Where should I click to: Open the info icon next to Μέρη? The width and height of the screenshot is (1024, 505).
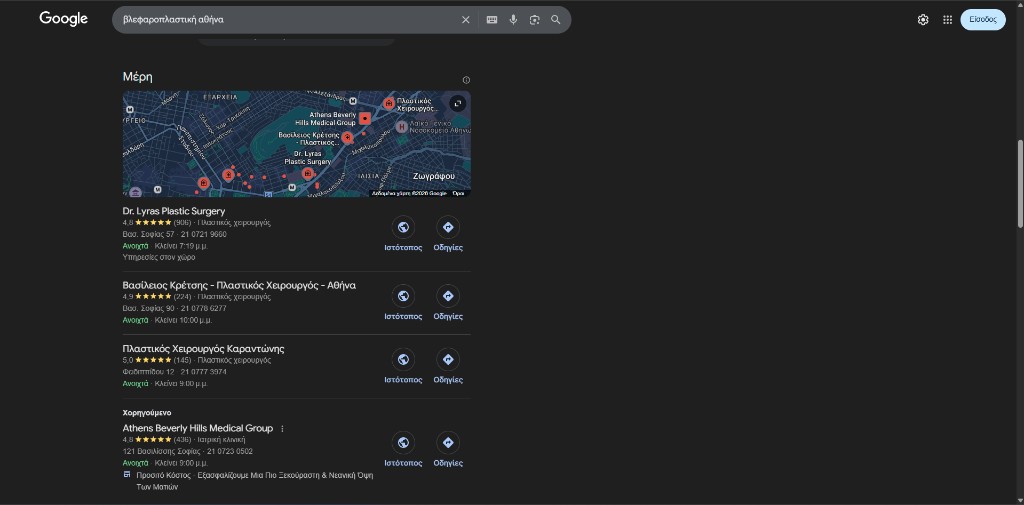pos(466,80)
